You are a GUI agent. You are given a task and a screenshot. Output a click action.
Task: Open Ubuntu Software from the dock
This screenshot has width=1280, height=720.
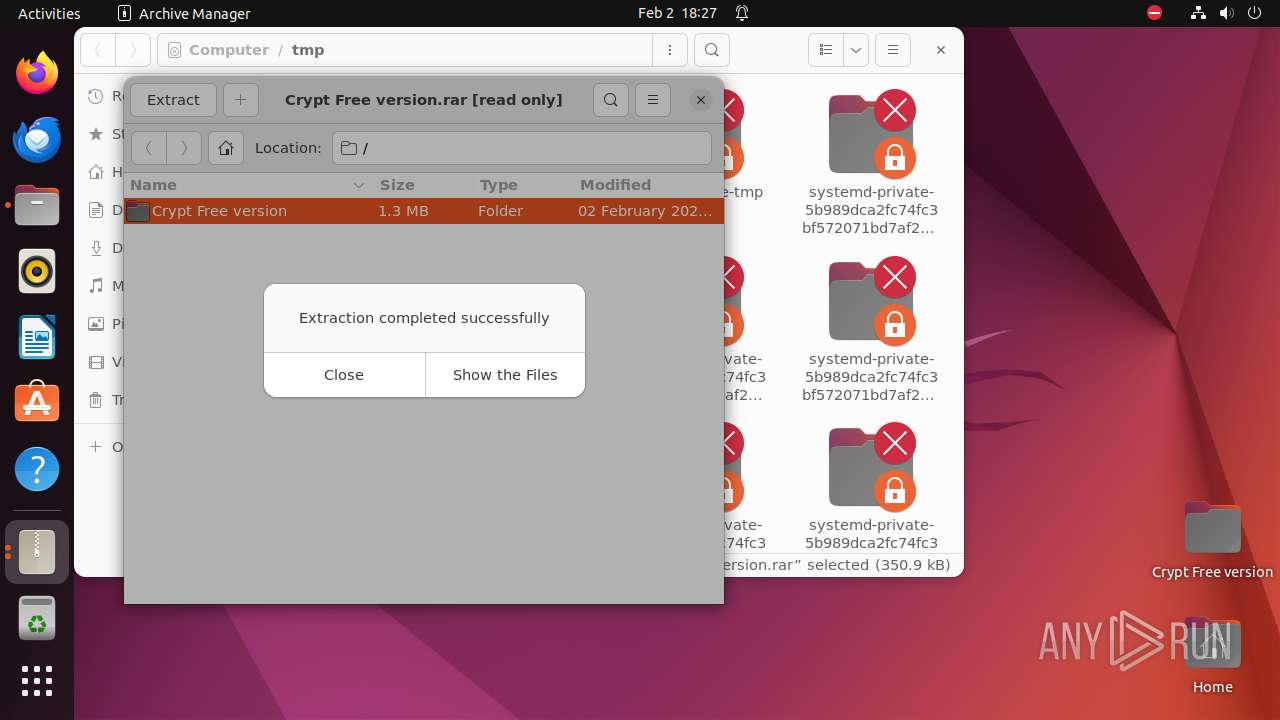[37, 403]
